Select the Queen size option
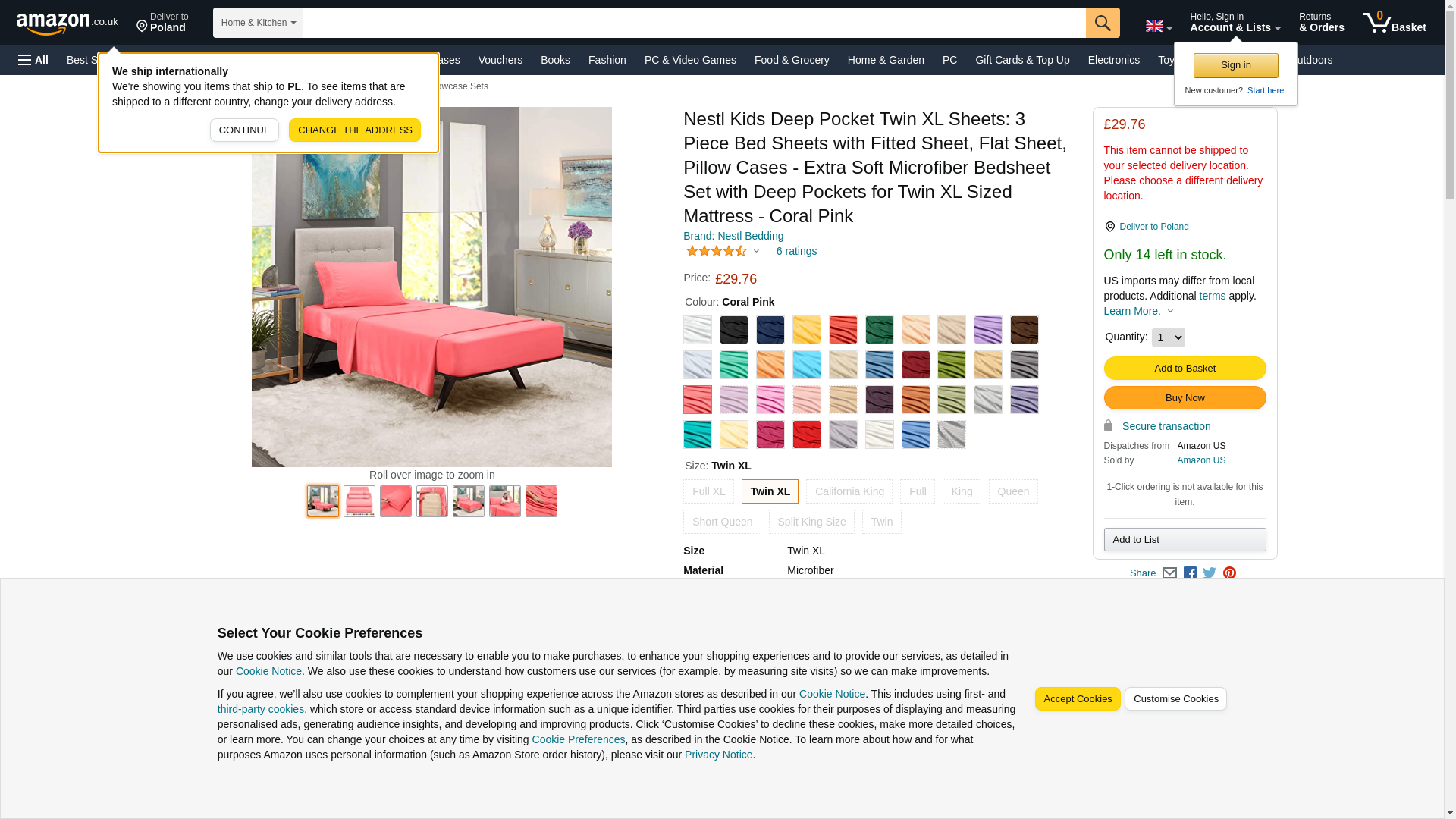Viewport: 1456px width, 819px height. [1013, 491]
